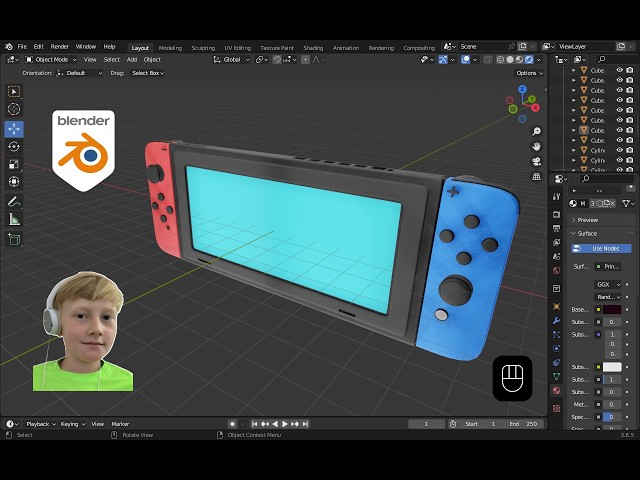640x480 pixels.
Task: Switch to the UV Editing tab
Action: pos(238,48)
